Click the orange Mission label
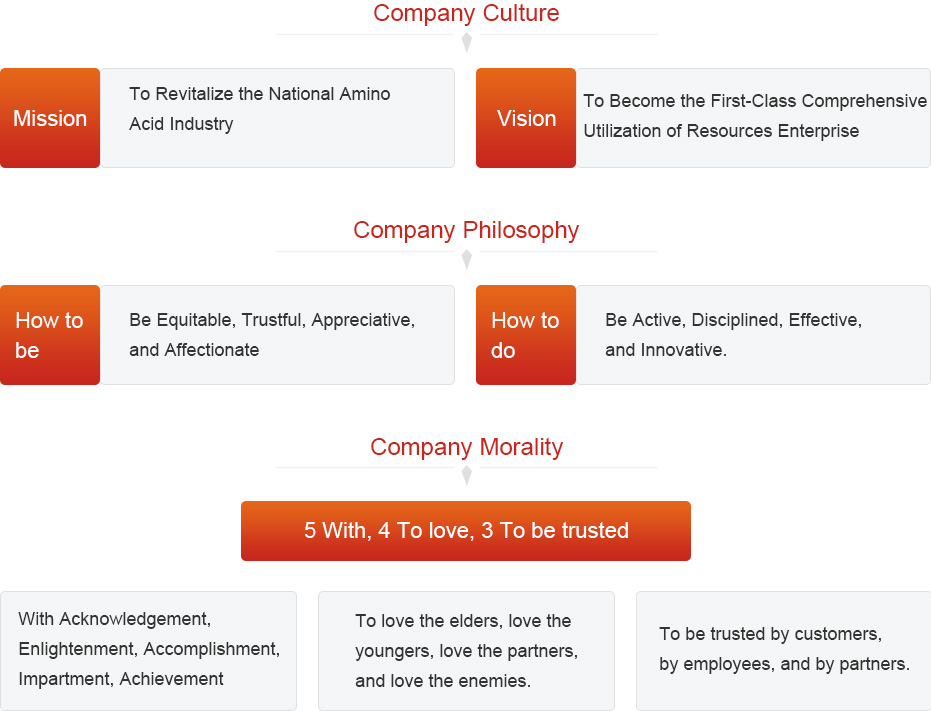The width and height of the screenshot is (931, 711). [50, 118]
